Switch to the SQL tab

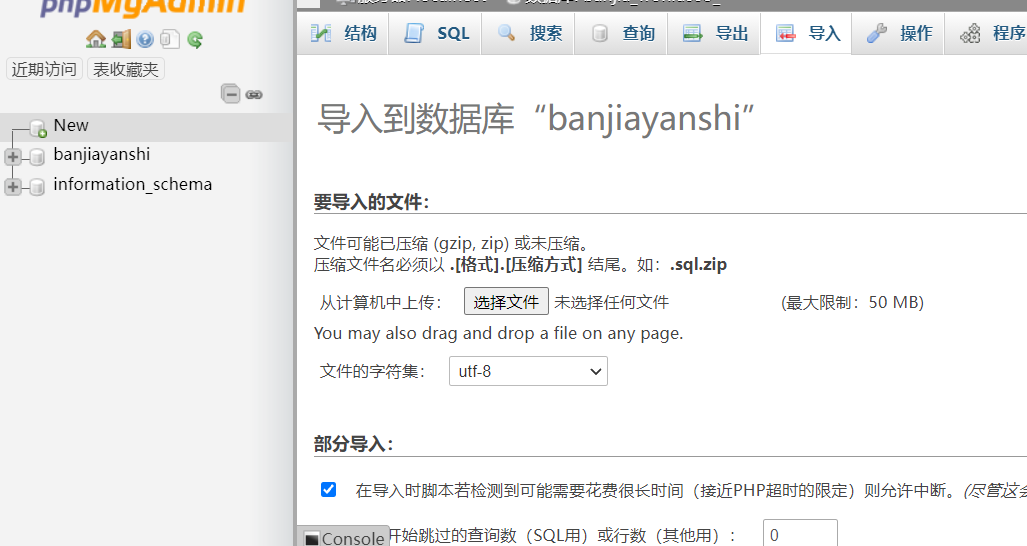point(436,33)
